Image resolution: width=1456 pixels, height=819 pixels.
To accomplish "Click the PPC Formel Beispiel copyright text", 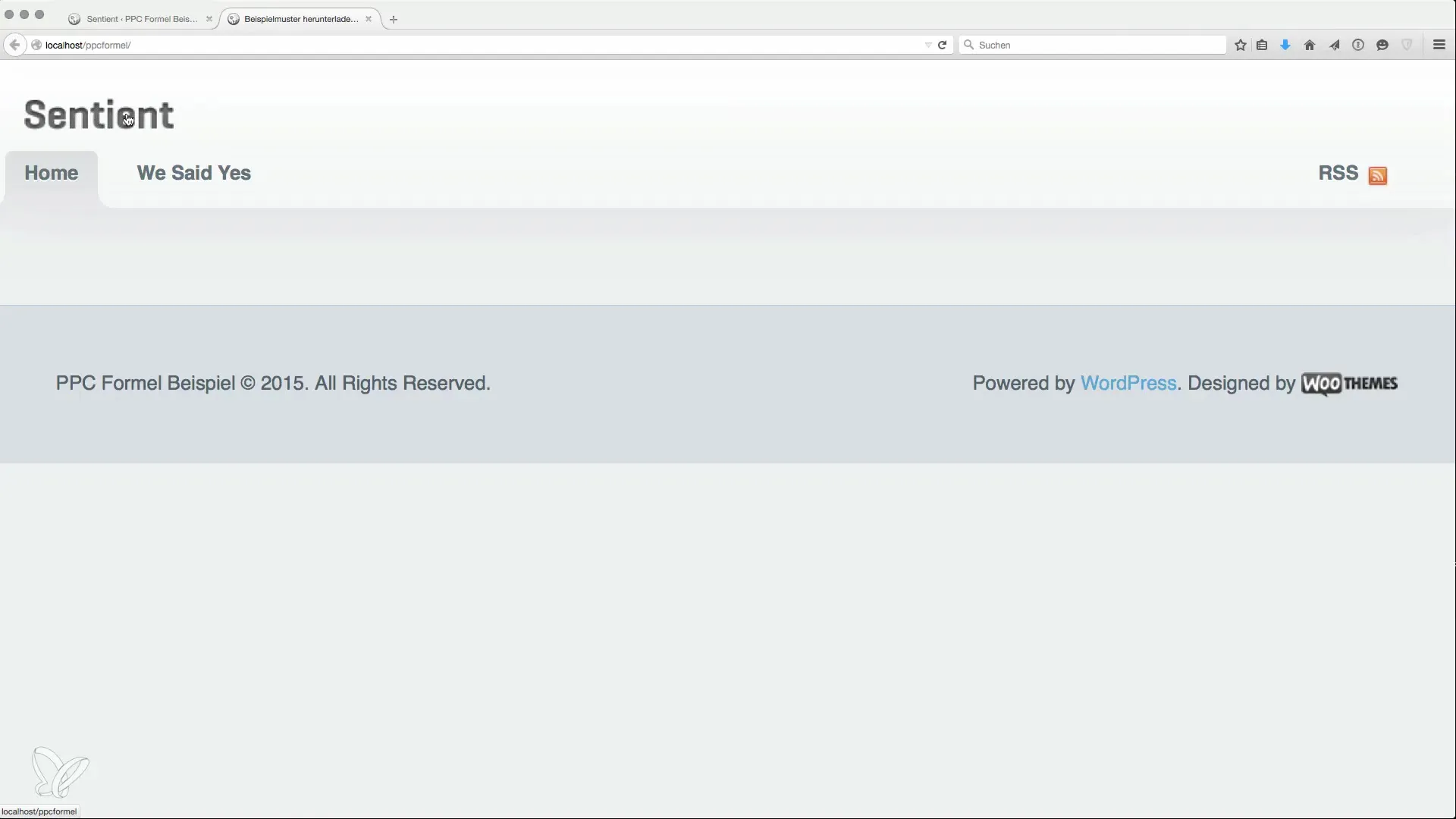I will [273, 383].
